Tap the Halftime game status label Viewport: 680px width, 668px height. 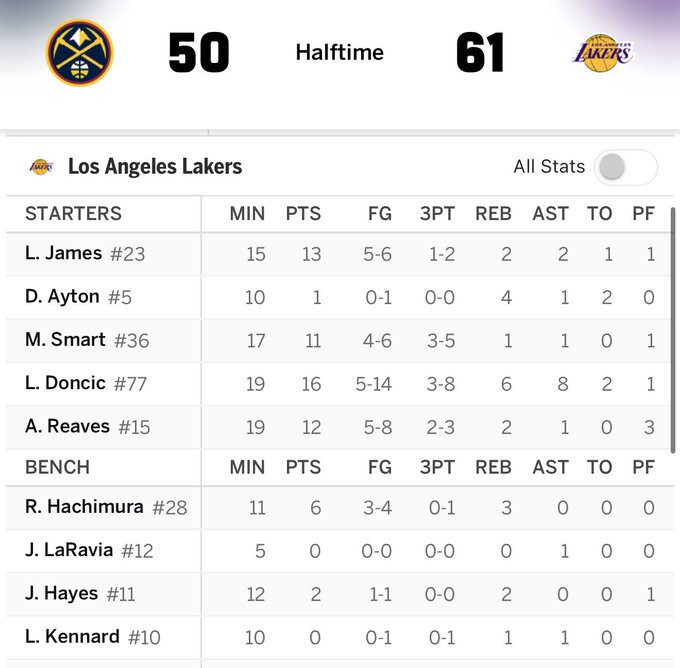coord(339,52)
